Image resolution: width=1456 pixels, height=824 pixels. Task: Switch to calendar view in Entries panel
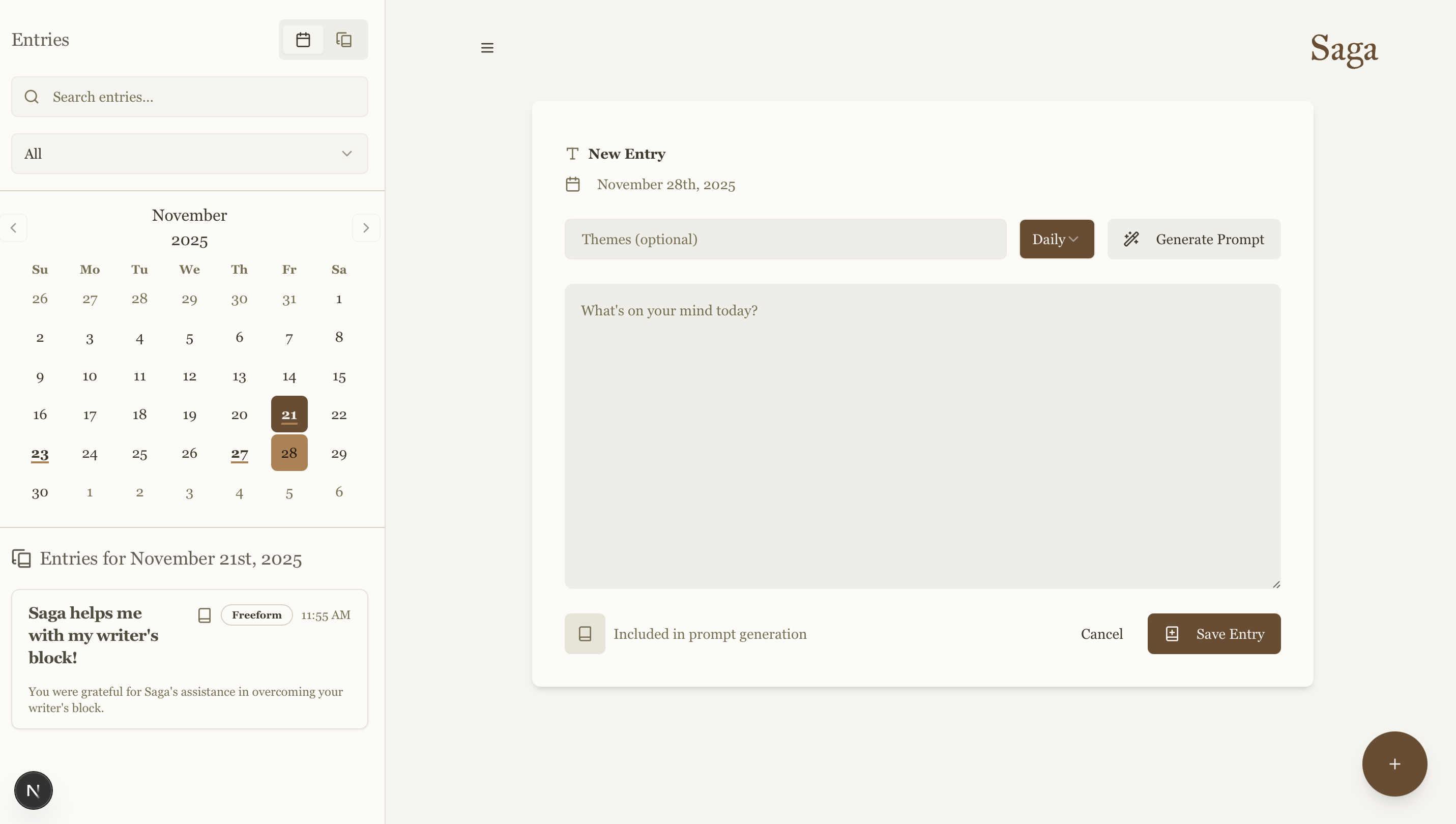click(303, 40)
